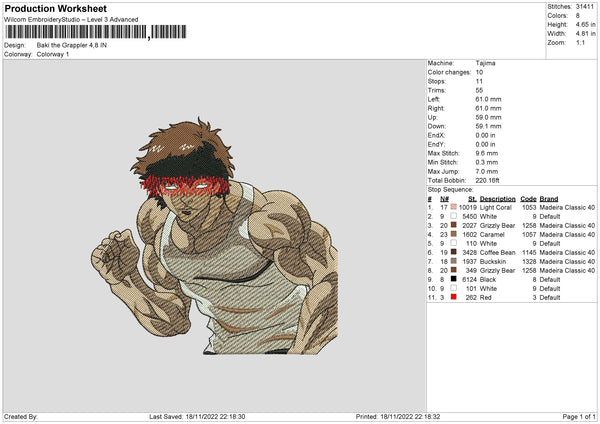Click the 'Colorway 1' value
Screen dimensions: 600x424
coord(53,54)
